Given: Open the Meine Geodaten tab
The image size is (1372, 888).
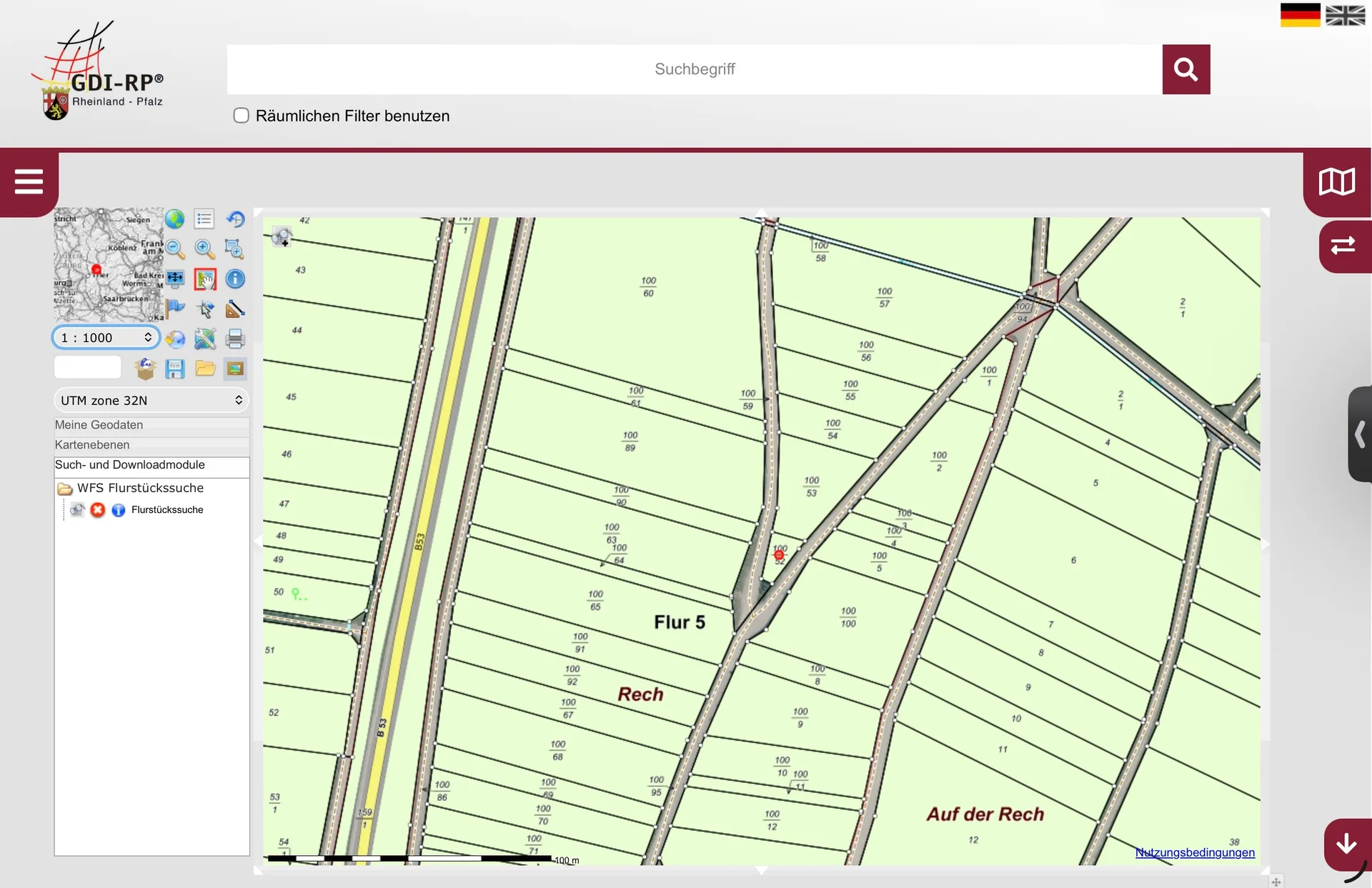Looking at the screenshot, I should click(151, 425).
